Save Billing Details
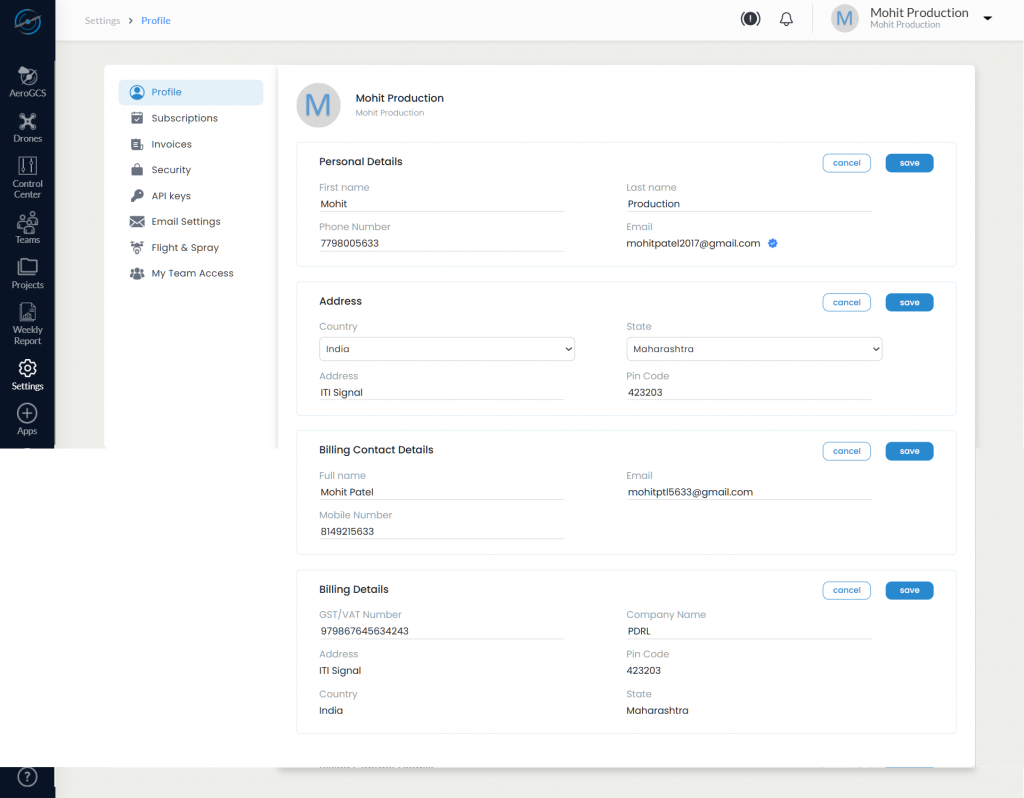The width and height of the screenshot is (1024, 798). point(909,590)
